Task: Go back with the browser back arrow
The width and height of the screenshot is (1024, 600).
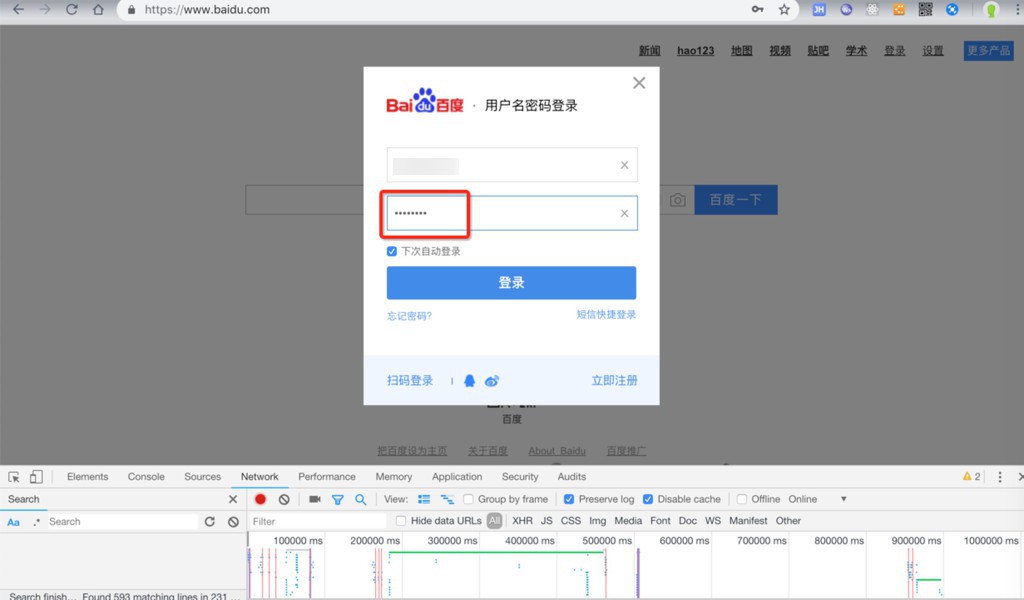Action: click(18, 9)
